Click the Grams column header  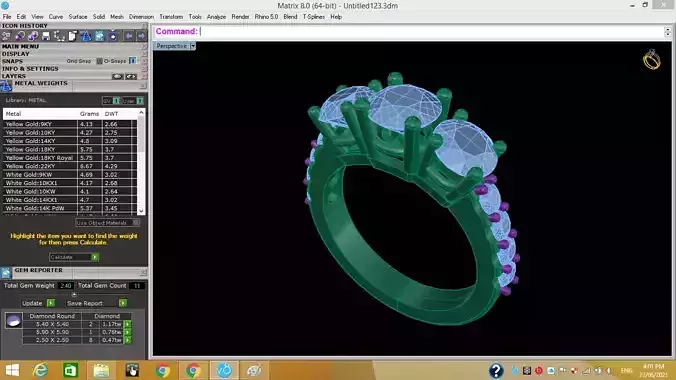(89, 114)
